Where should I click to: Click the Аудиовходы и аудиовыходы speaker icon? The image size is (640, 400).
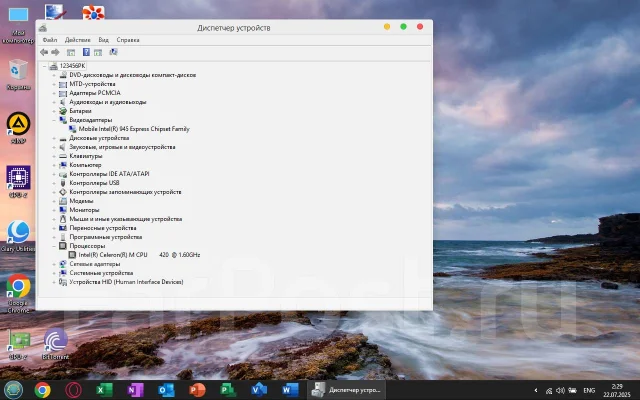tap(63, 102)
